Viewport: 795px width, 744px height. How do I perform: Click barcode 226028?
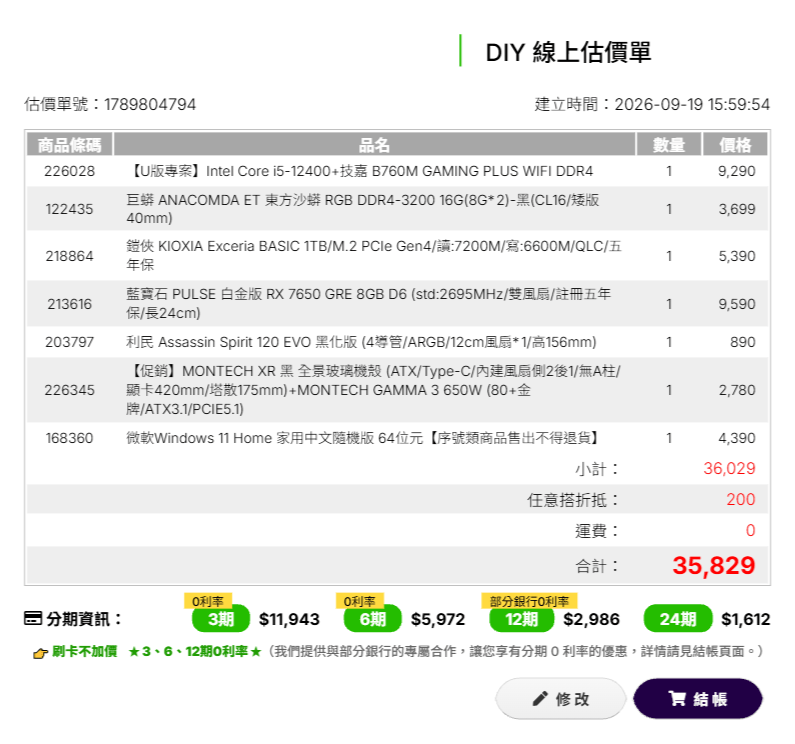coord(69,171)
